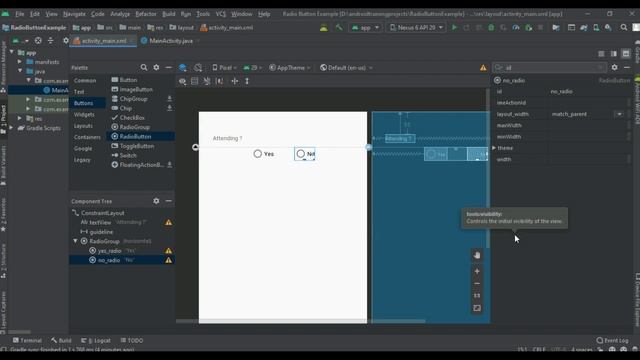Expand the theme attribute row

(x=494, y=148)
